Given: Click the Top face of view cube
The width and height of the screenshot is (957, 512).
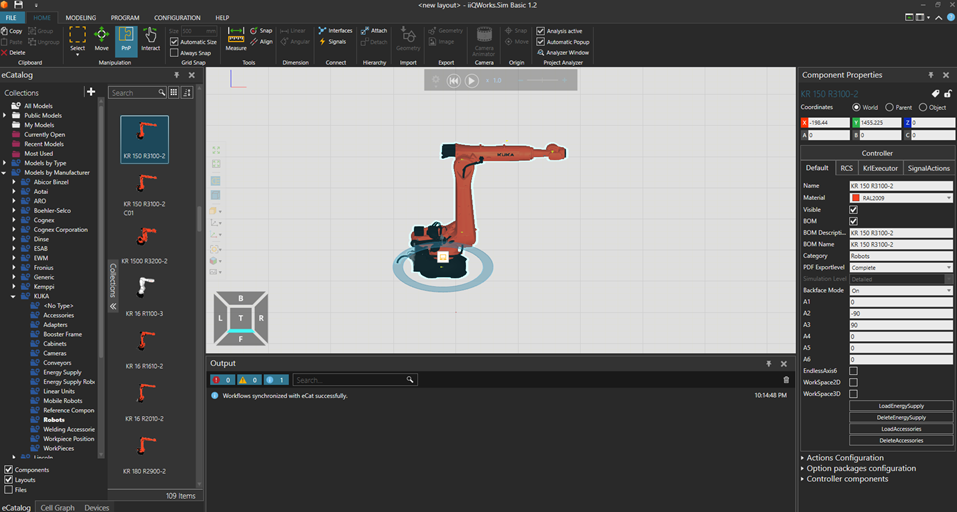Looking at the screenshot, I should click(x=240, y=318).
